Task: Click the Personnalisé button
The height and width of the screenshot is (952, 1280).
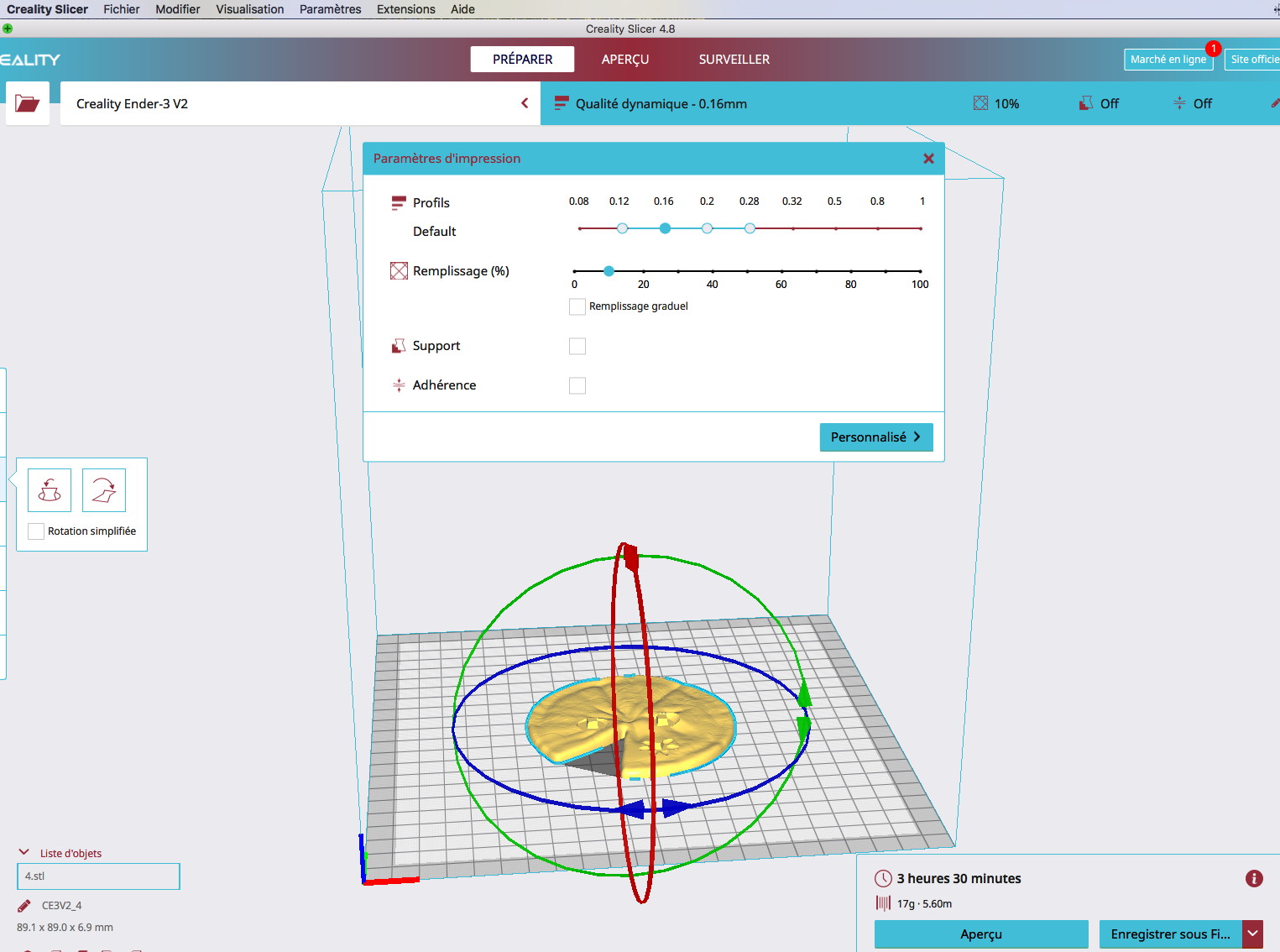Action: [875, 437]
